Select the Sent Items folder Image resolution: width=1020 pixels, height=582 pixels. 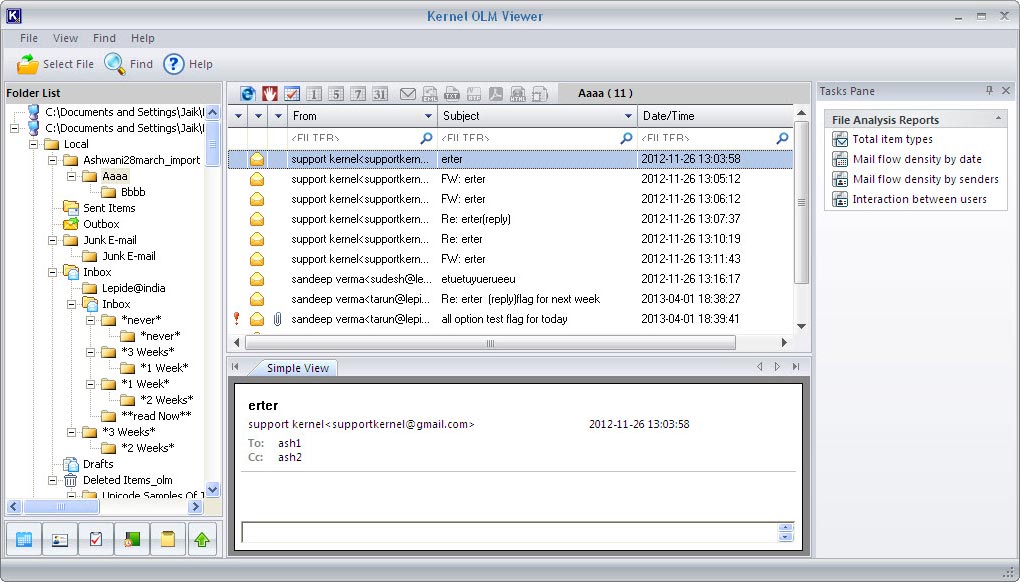109,208
